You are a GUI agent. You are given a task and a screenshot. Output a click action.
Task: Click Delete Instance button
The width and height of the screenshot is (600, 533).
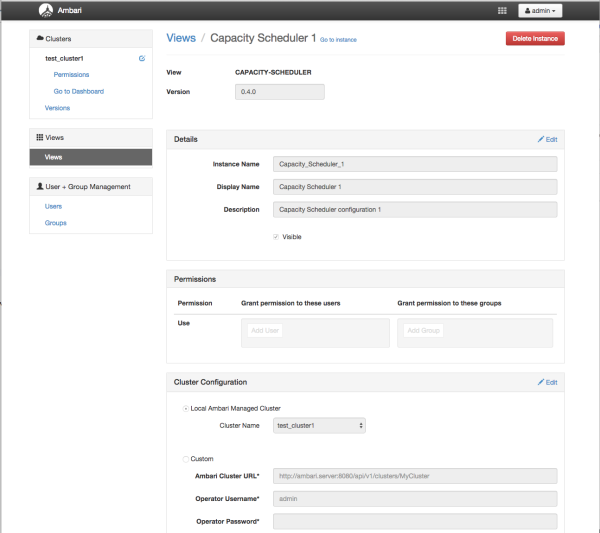coord(535,38)
